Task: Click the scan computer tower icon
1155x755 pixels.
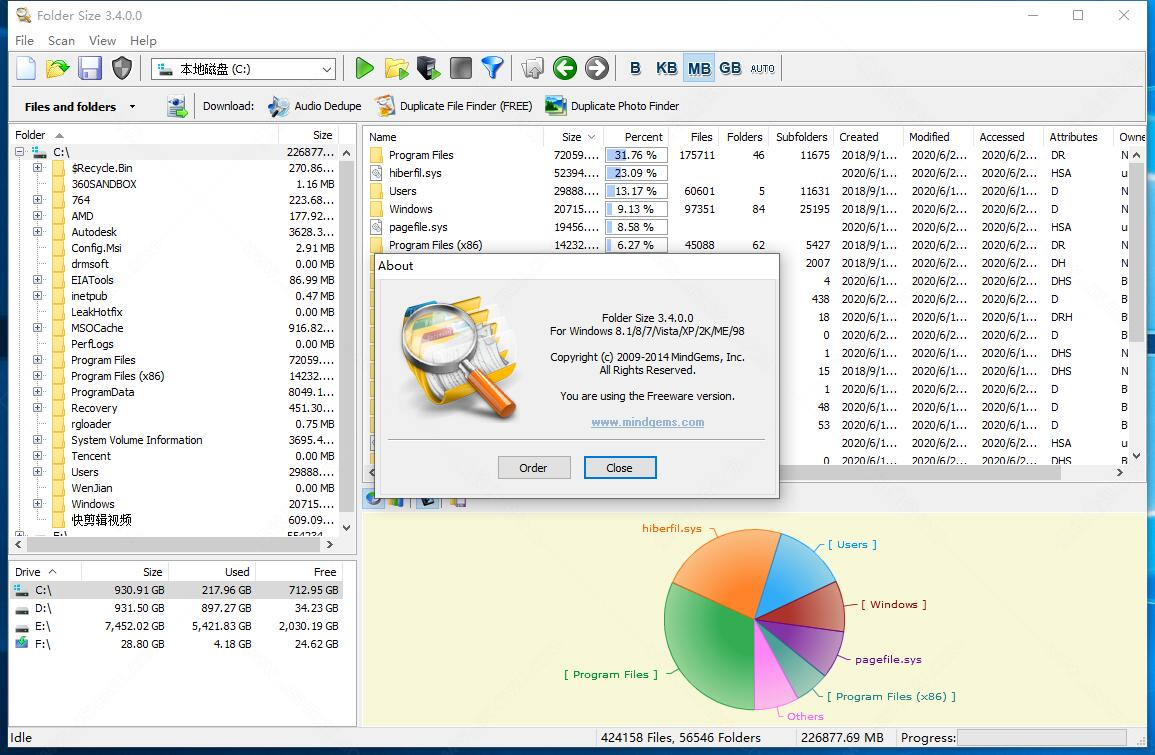Action: coord(428,69)
